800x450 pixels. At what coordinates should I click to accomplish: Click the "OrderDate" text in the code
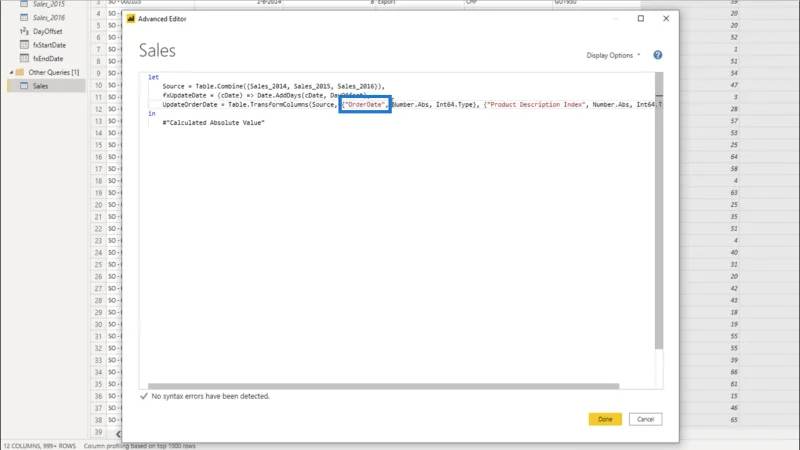pyautogui.click(x=365, y=105)
